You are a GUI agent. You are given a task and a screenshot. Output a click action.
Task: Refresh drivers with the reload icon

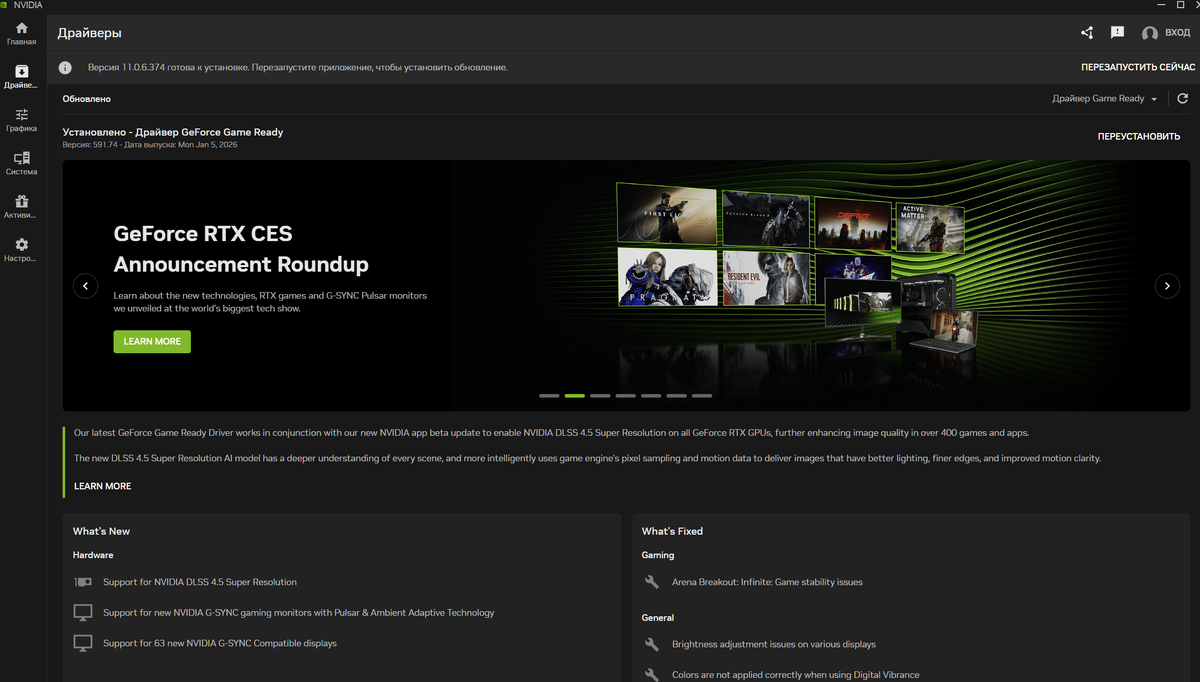coord(1183,99)
